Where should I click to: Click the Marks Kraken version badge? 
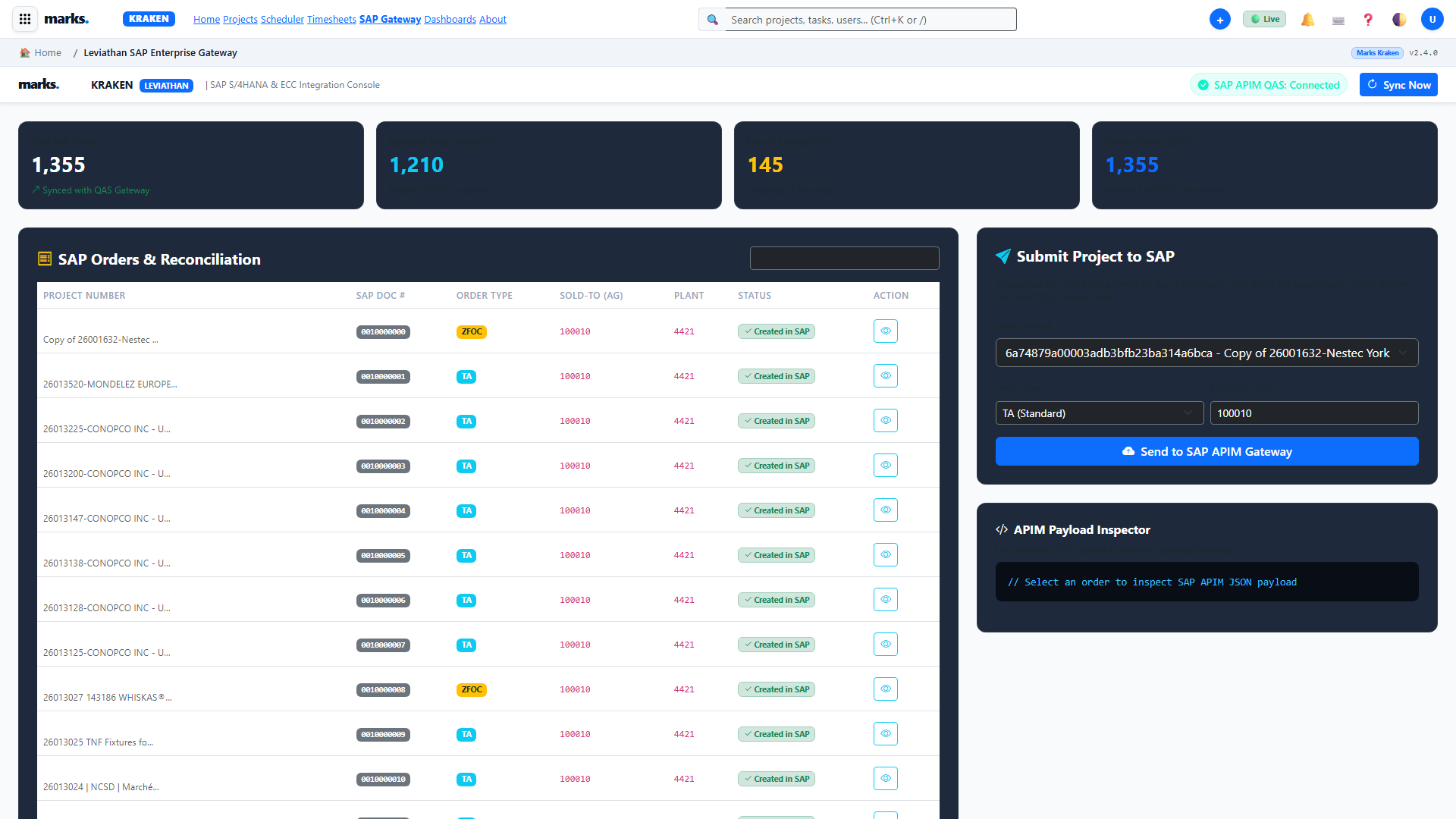1377,53
